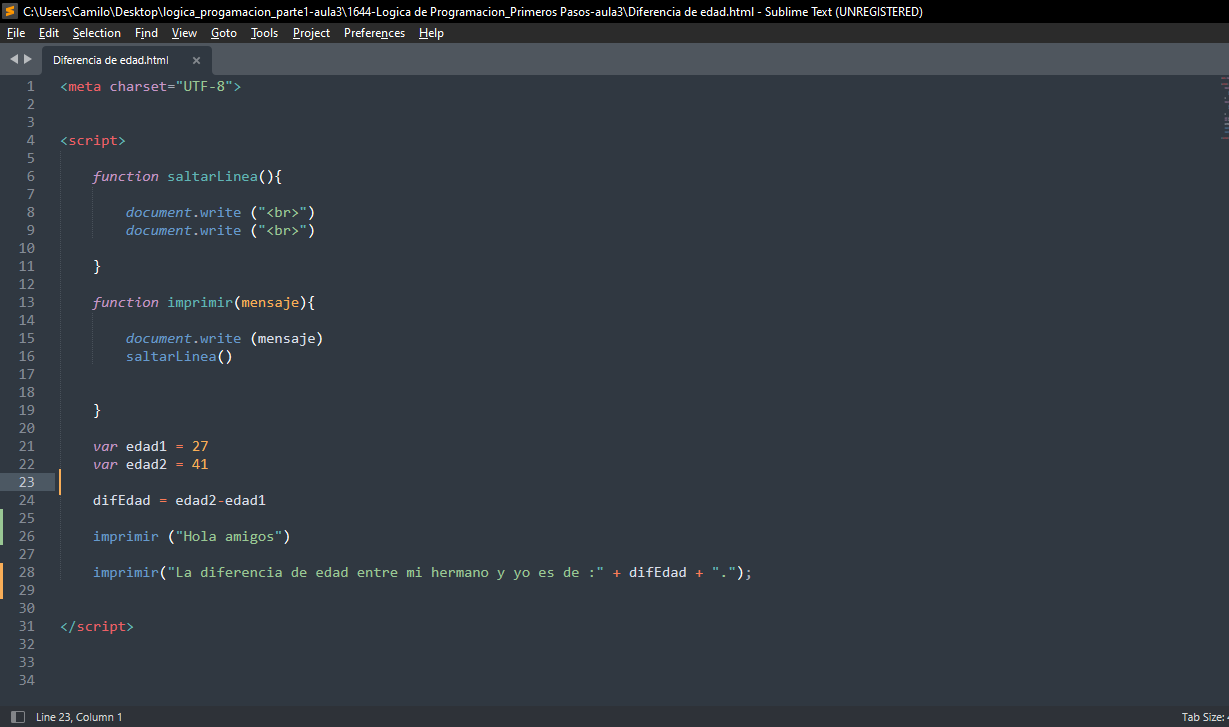Click the closing </script> tag
Screen dimensions: 1229x727
tap(97, 626)
